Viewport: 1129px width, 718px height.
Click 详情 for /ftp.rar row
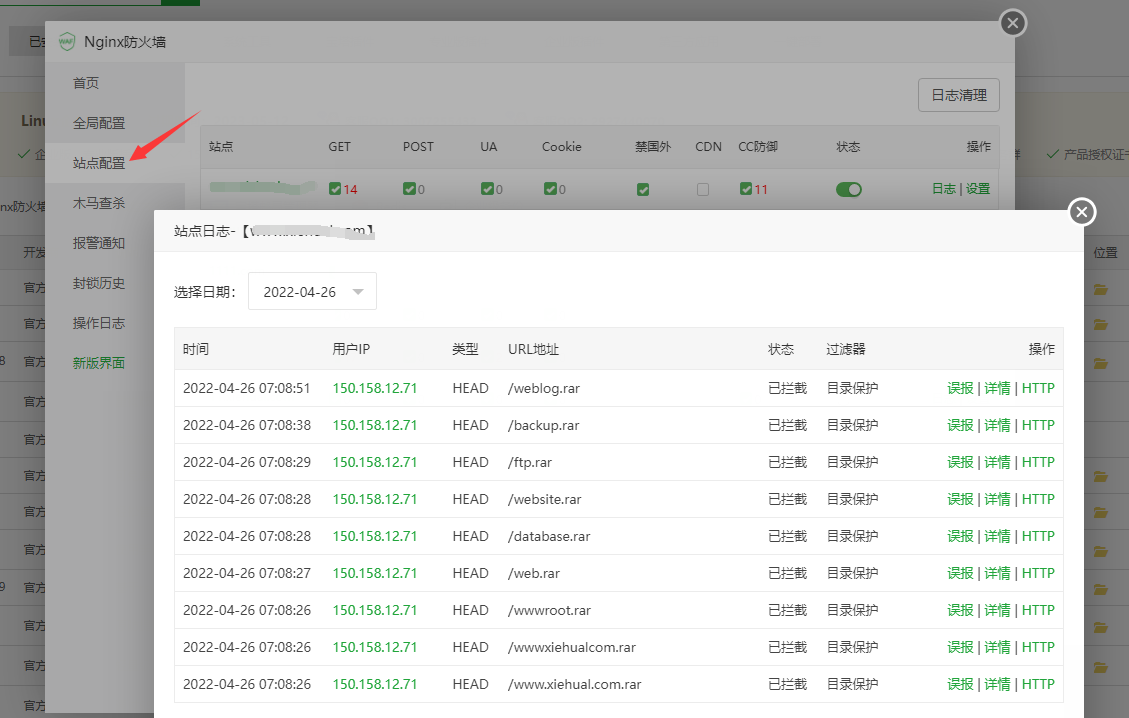click(x=997, y=462)
